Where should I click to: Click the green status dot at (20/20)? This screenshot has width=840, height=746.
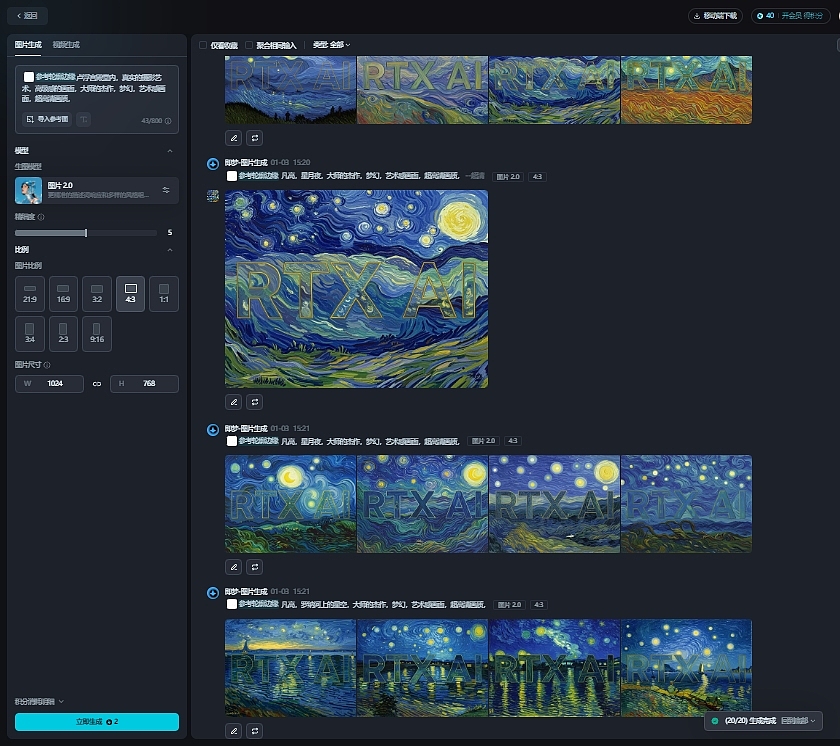(715, 721)
